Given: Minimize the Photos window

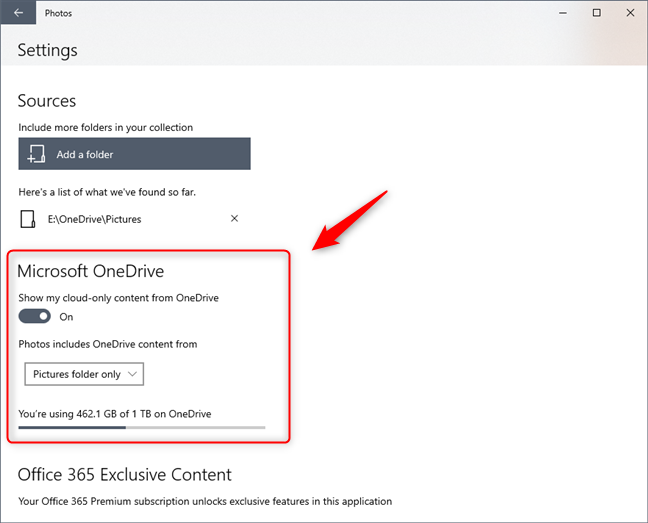Looking at the screenshot, I should (563, 13).
